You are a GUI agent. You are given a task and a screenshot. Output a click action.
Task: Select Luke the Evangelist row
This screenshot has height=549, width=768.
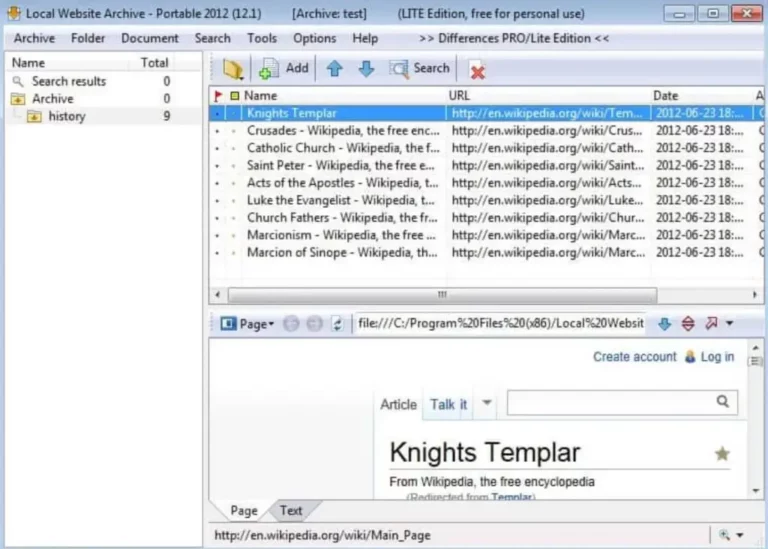pos(485,200)
